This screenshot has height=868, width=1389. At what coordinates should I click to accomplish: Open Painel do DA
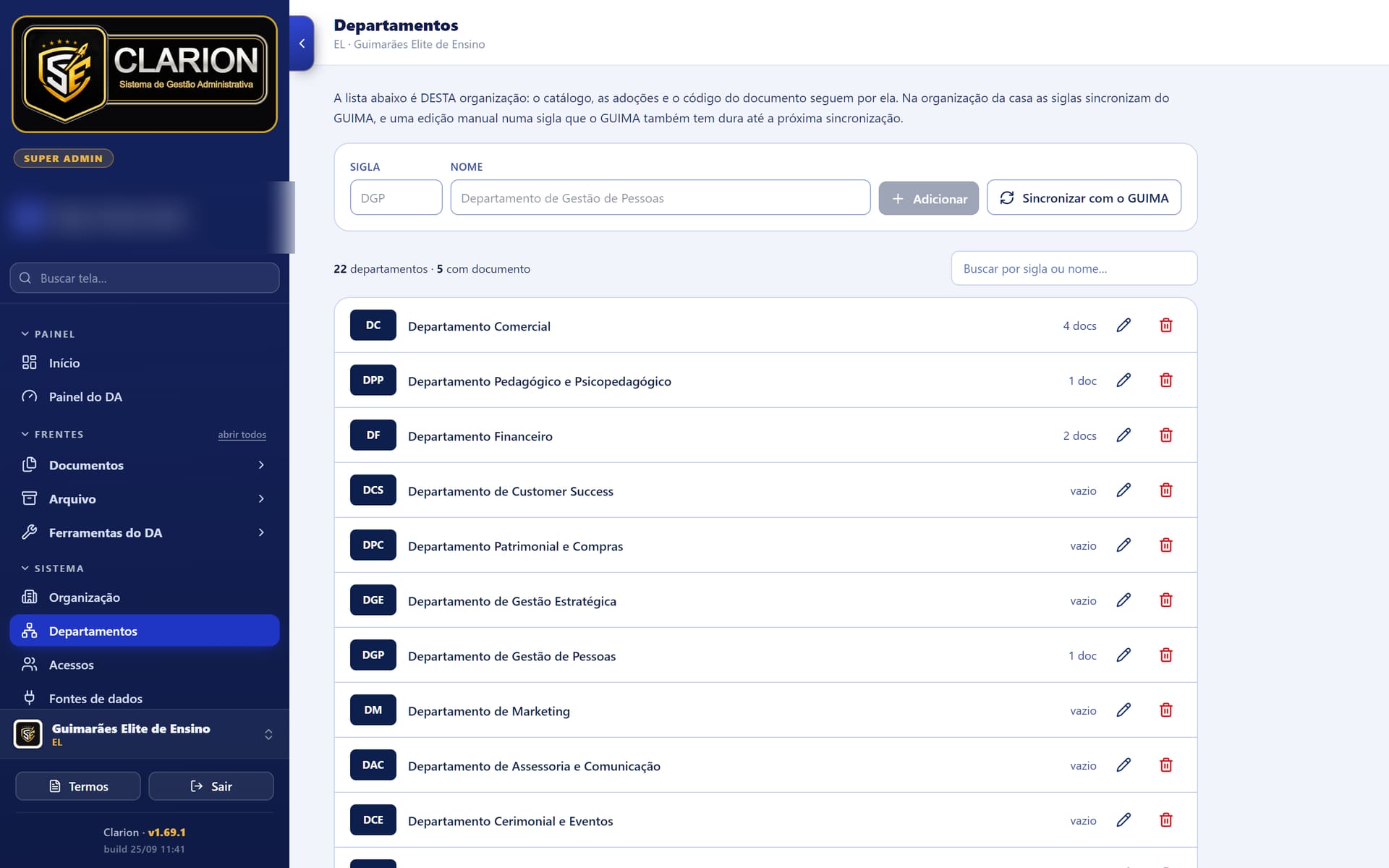[145, 397]
